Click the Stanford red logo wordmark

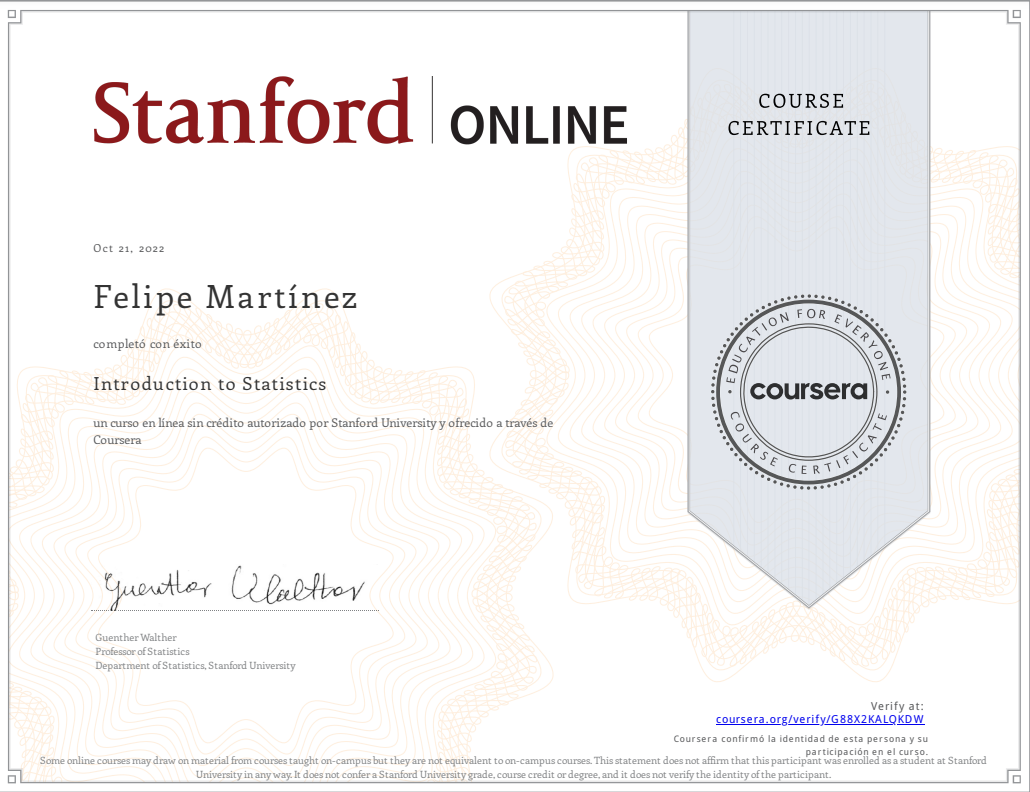pos(252,111)
